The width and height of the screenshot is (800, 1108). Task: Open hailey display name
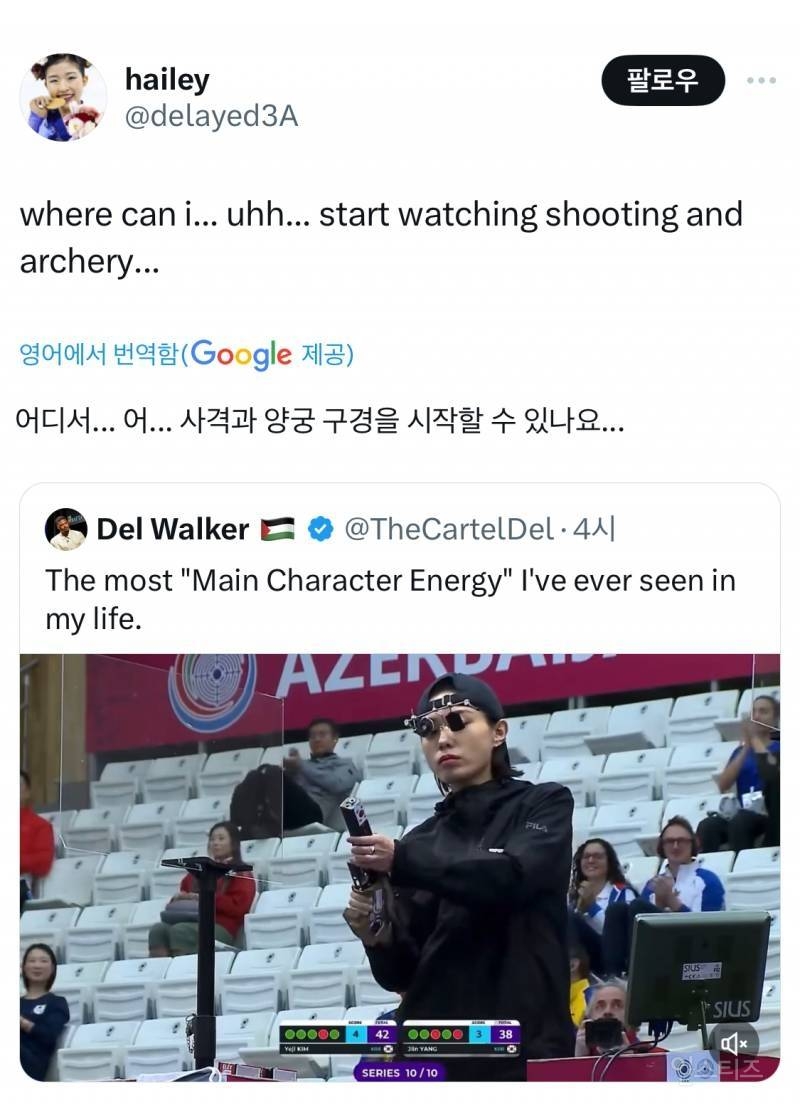pyautogui.click(x=167, y=79)
